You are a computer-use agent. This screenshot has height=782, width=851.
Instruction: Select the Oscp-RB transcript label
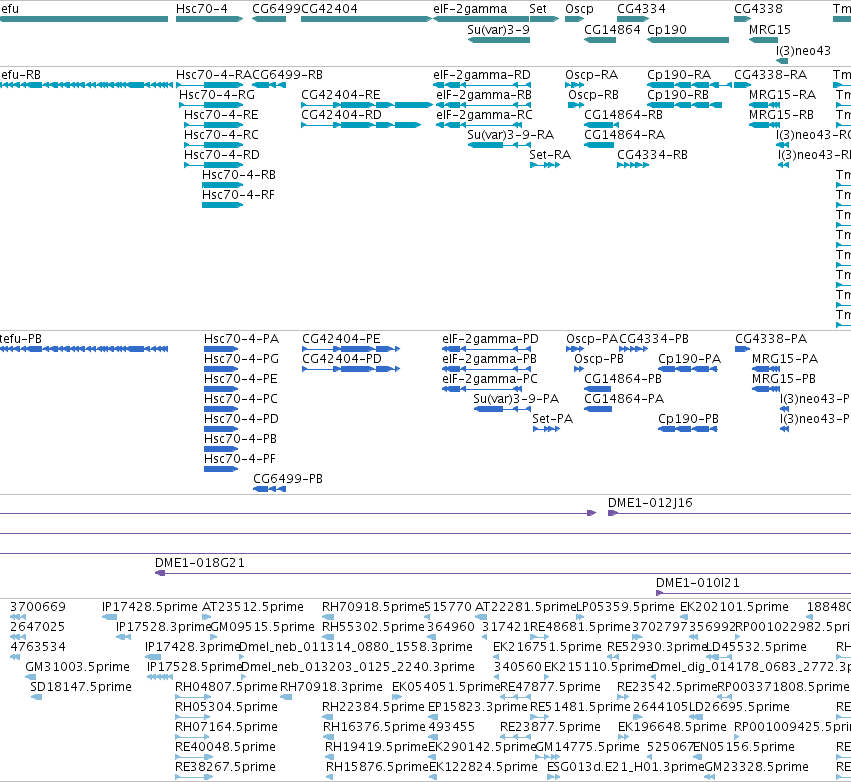coord(593,96)
